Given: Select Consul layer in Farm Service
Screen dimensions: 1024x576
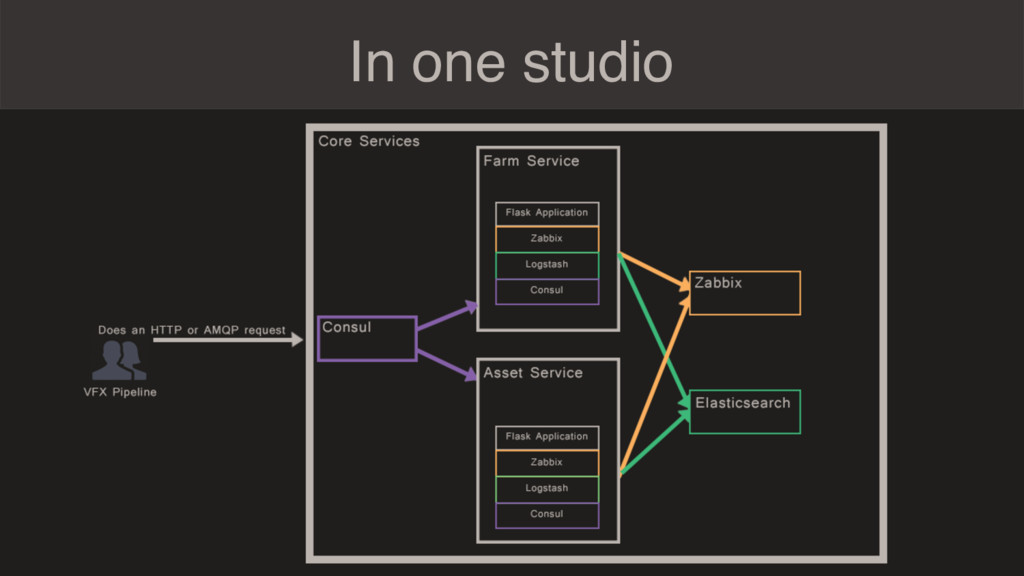Looking at the screenshot, I should tap(547, 291).
